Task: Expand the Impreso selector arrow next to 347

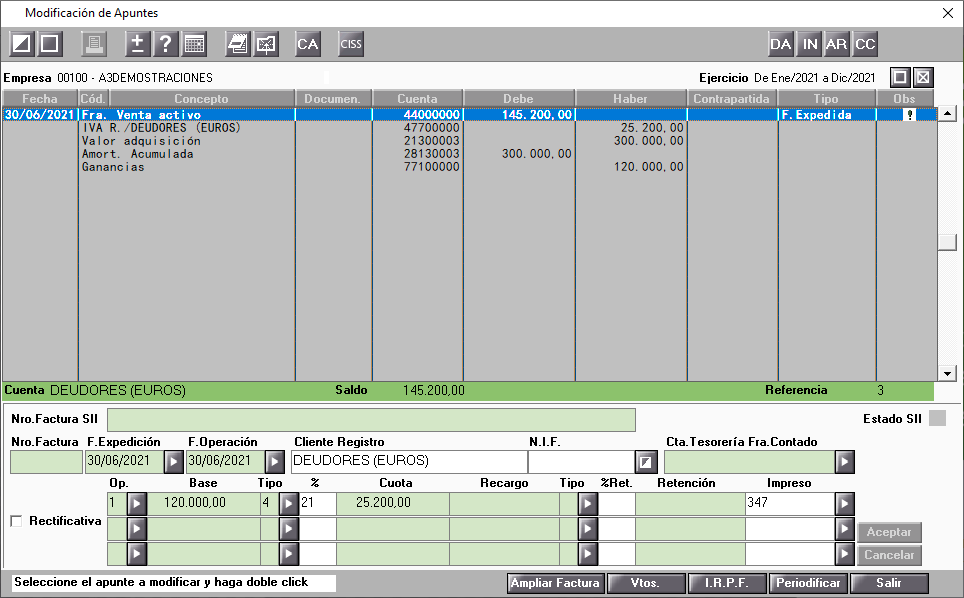Action: tap(845, 504)
